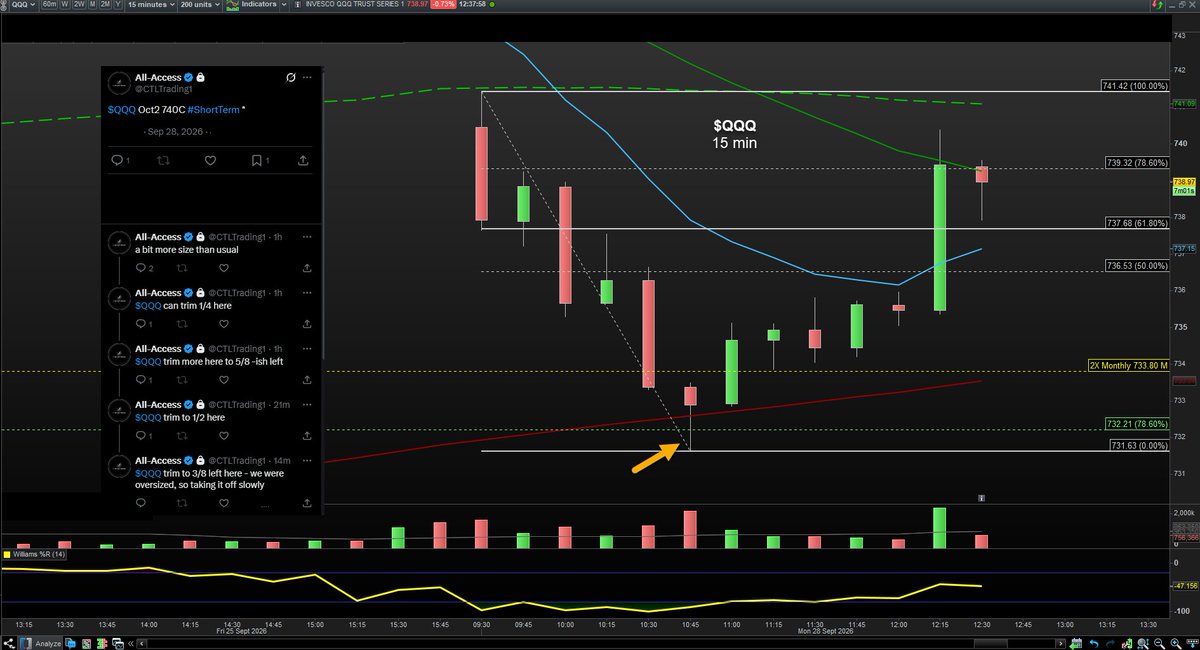This screenshot has height=650, width=1200.
Task: Click the red-green swap chart icon
Action: tap(1127, 643)
